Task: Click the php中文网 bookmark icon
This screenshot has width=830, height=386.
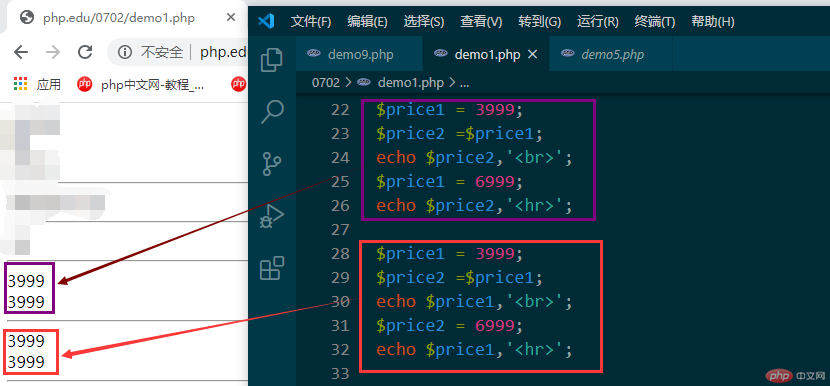Action: (84, 84)
